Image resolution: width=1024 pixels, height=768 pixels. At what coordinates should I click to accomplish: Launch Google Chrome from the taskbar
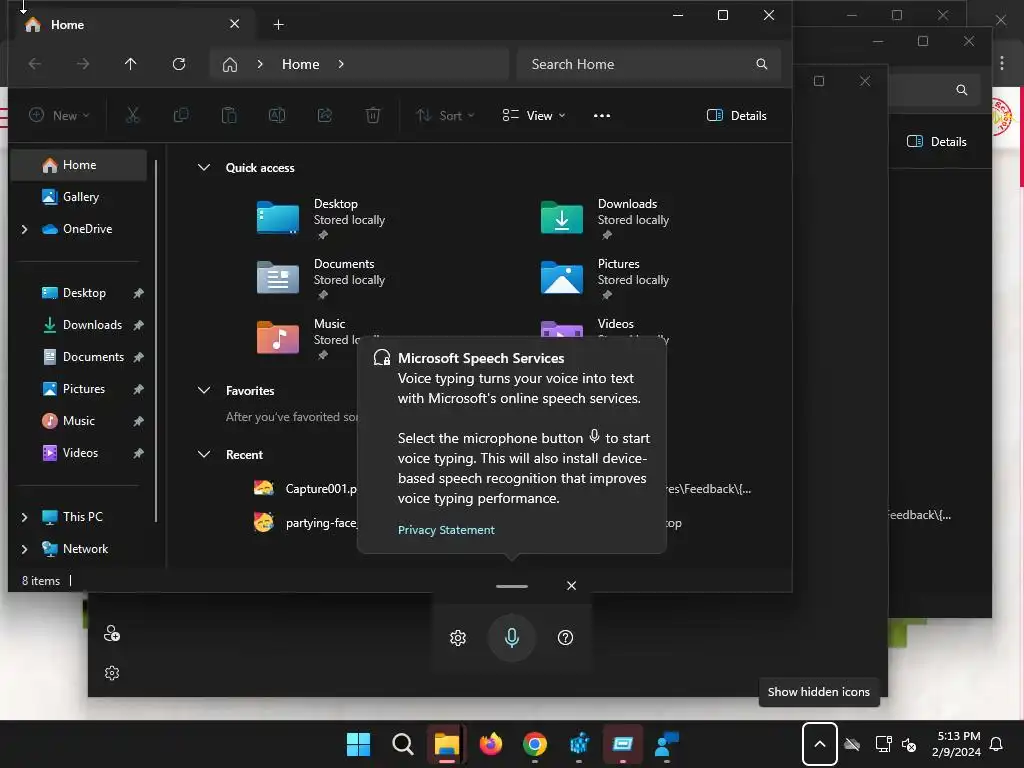(534, 744)
